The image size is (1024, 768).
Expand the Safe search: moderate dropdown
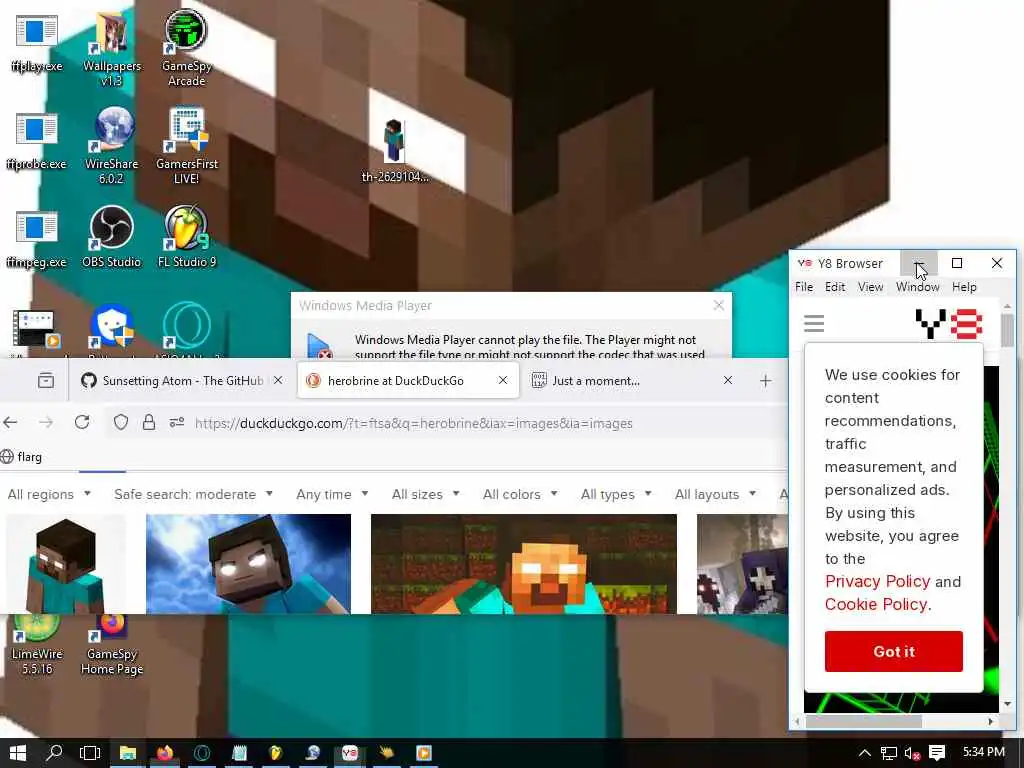pyautogui.click(x=193, y=494)
